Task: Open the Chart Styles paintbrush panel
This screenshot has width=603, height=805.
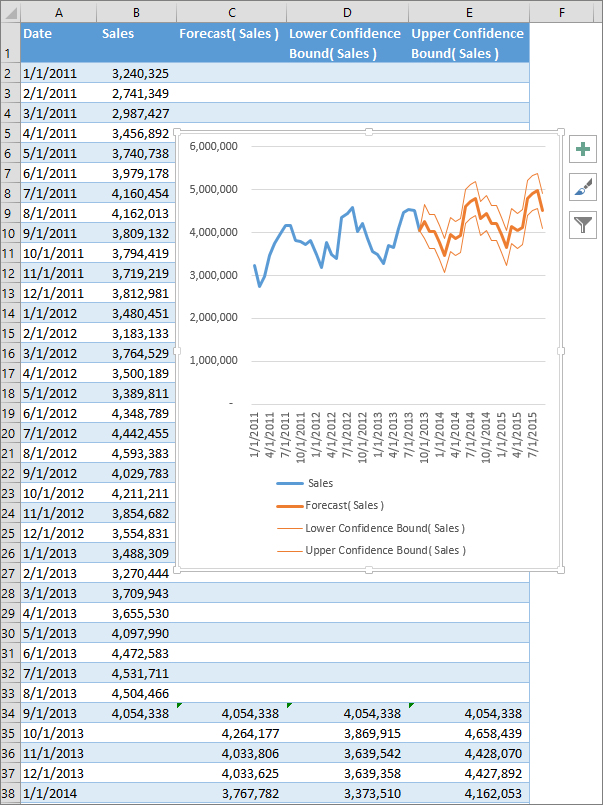Action: 583,186
